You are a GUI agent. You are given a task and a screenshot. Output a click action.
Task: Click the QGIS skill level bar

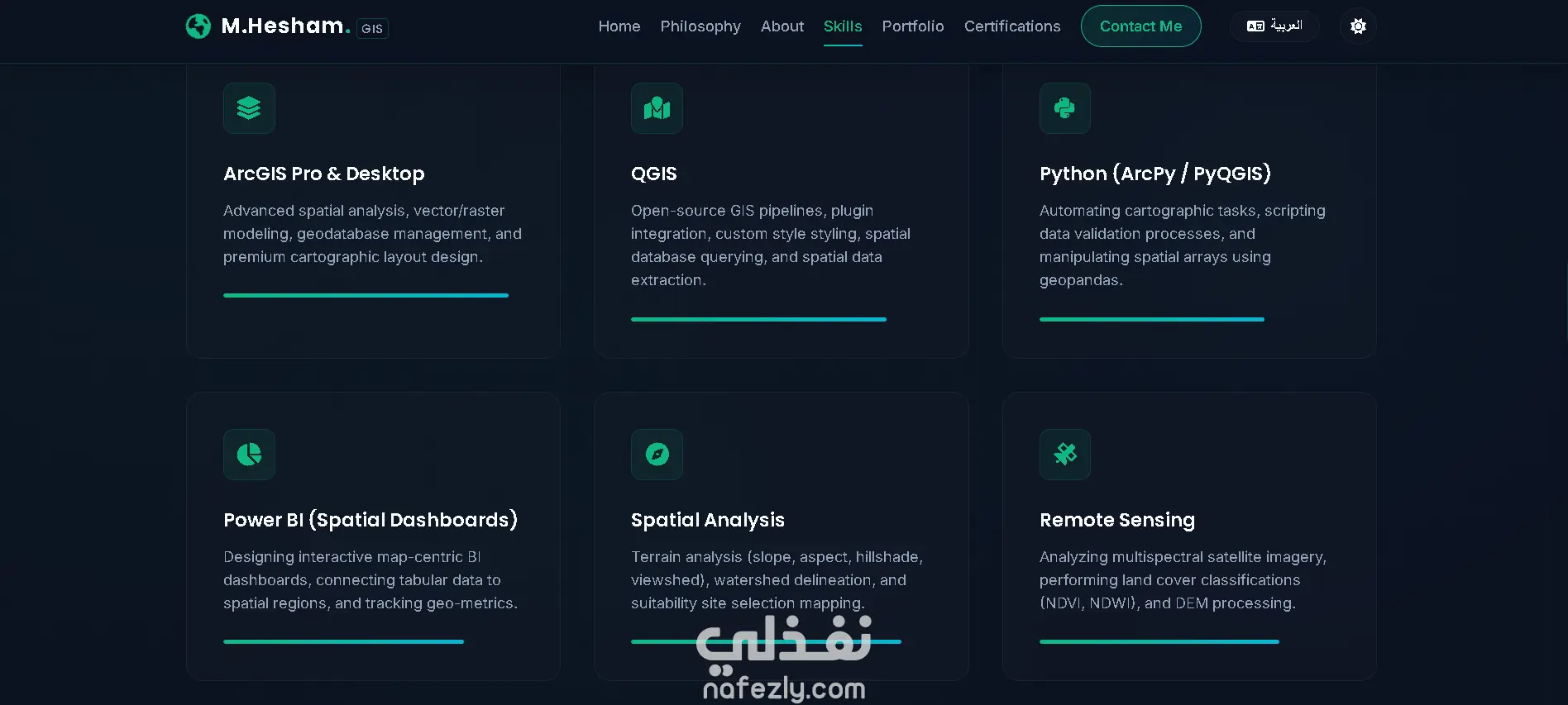(x=758, y=319)
